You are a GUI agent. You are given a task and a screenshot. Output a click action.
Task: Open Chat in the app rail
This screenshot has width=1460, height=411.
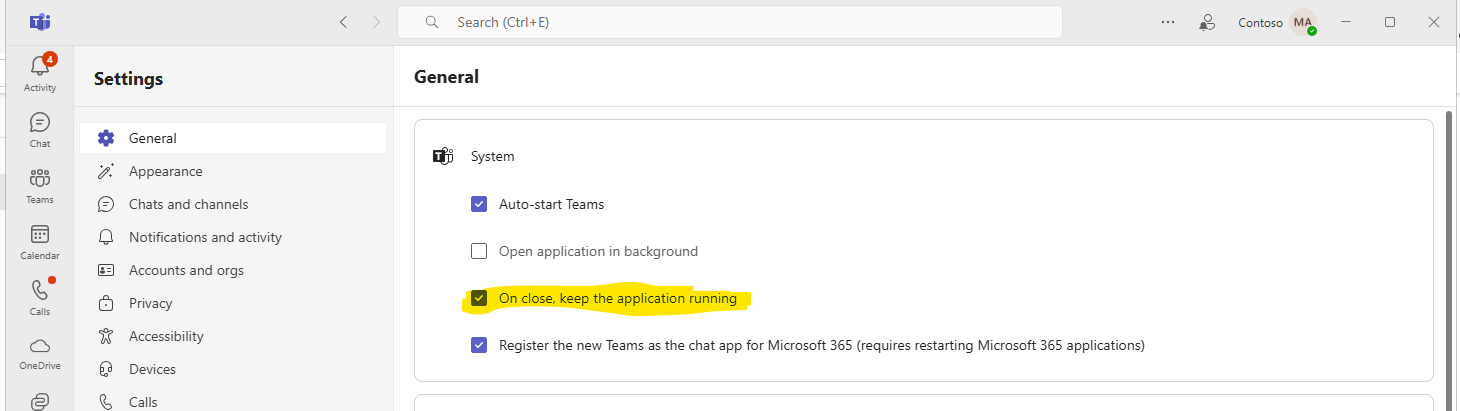tap(40, 129)
